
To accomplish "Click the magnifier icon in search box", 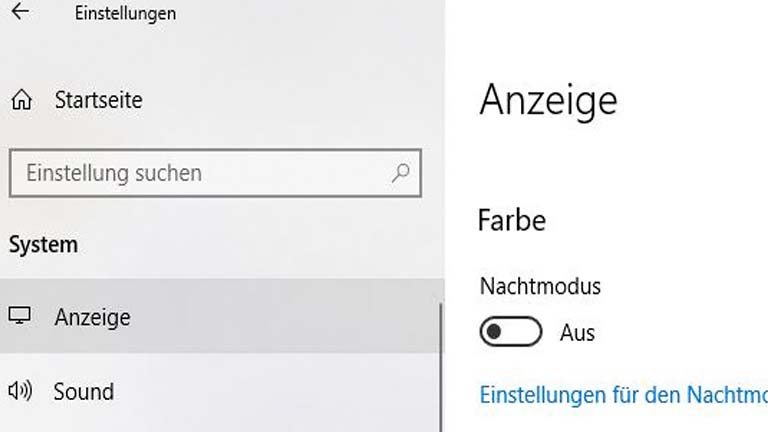I will 400,173.
